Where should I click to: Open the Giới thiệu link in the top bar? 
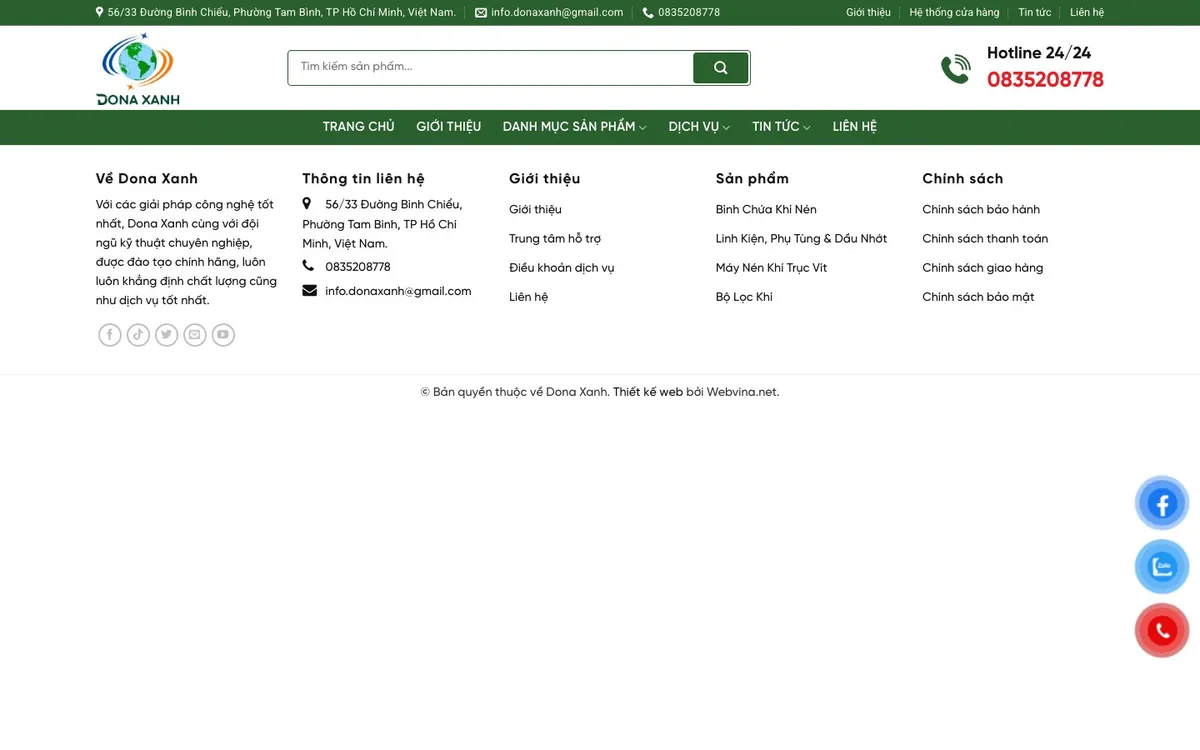868,13
